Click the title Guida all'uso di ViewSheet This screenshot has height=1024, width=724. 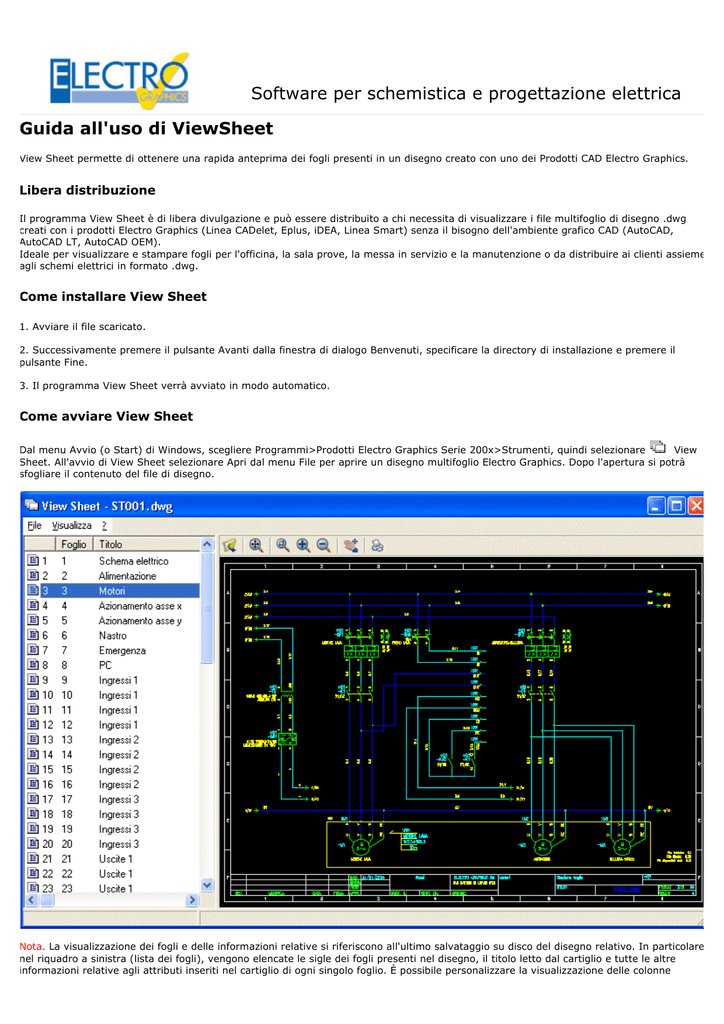coord(146,129)
